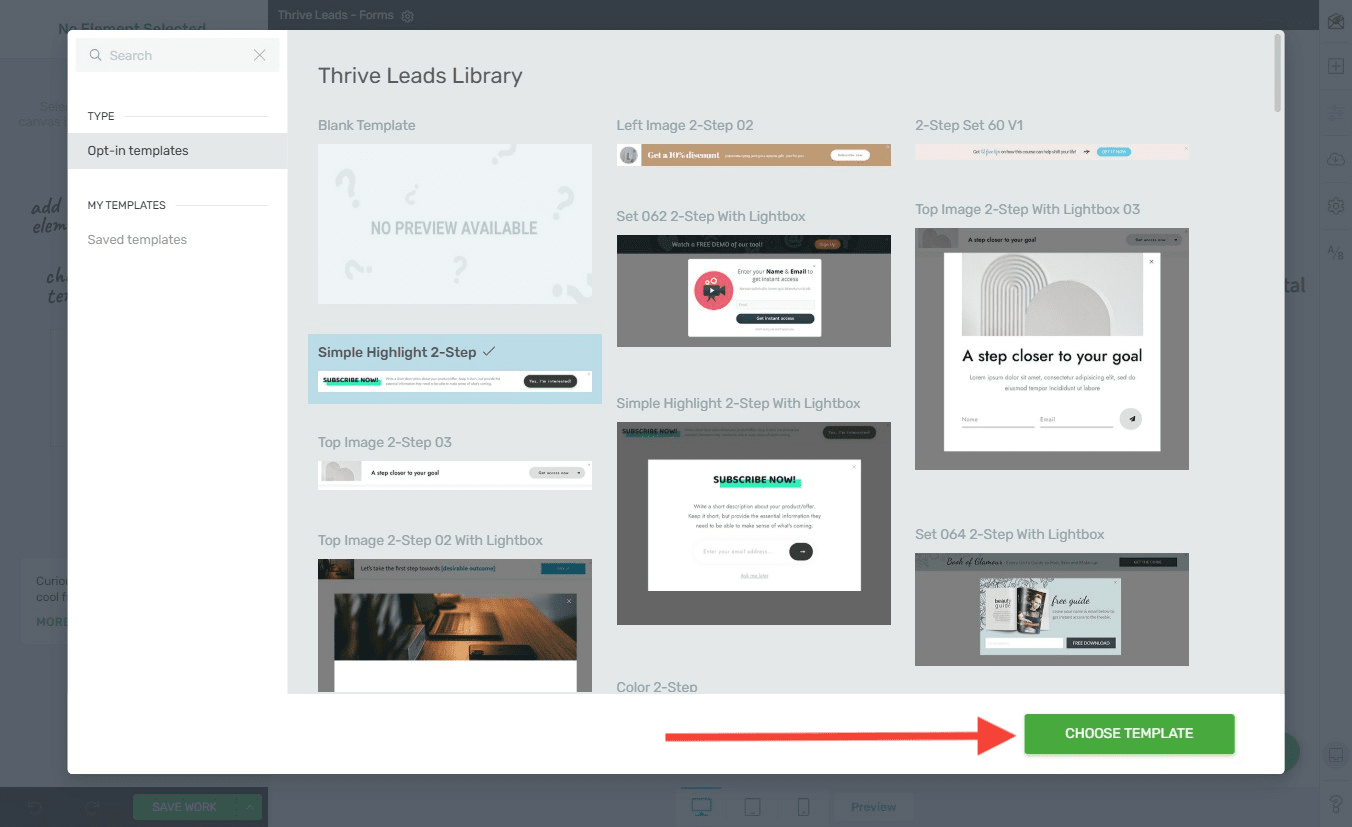Click the Thrive Leads envelope icon in right sidebar
Image resolution: width=1352 pixels, height=827 pixels.
click(1335, 22)
